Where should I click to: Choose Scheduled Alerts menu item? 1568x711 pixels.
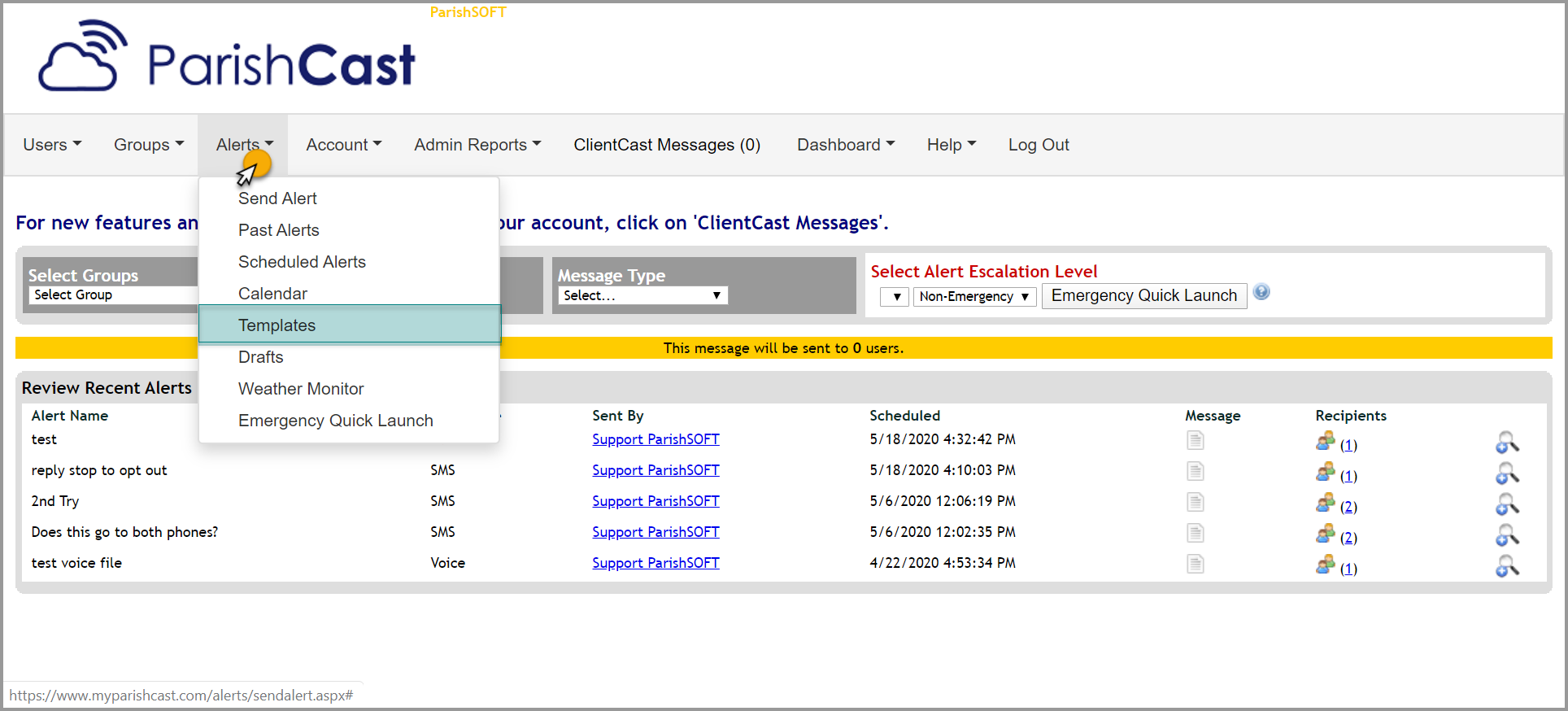(x=302, y=262)
